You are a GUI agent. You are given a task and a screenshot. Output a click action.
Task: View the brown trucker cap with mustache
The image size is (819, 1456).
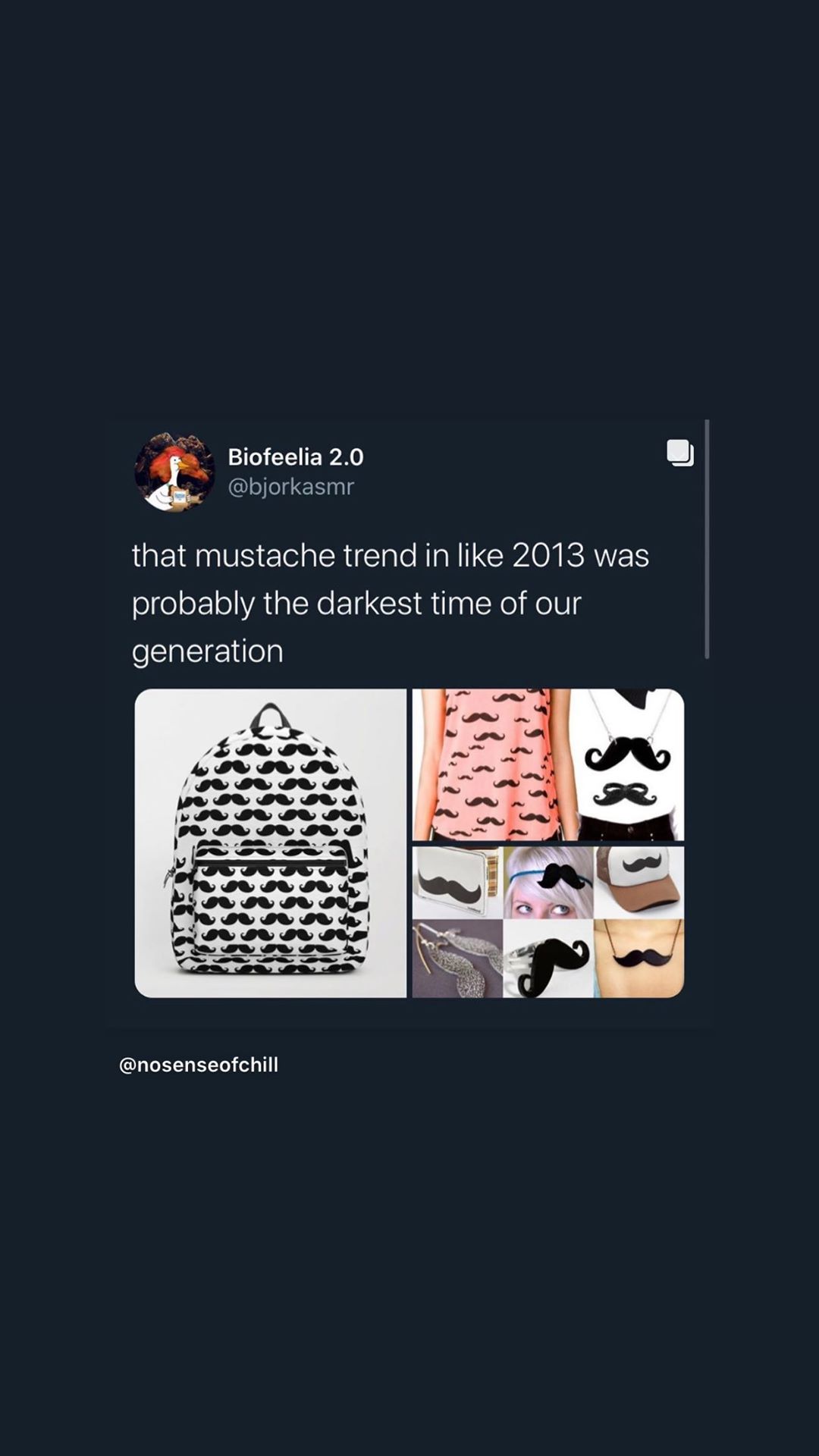(639, 883)
